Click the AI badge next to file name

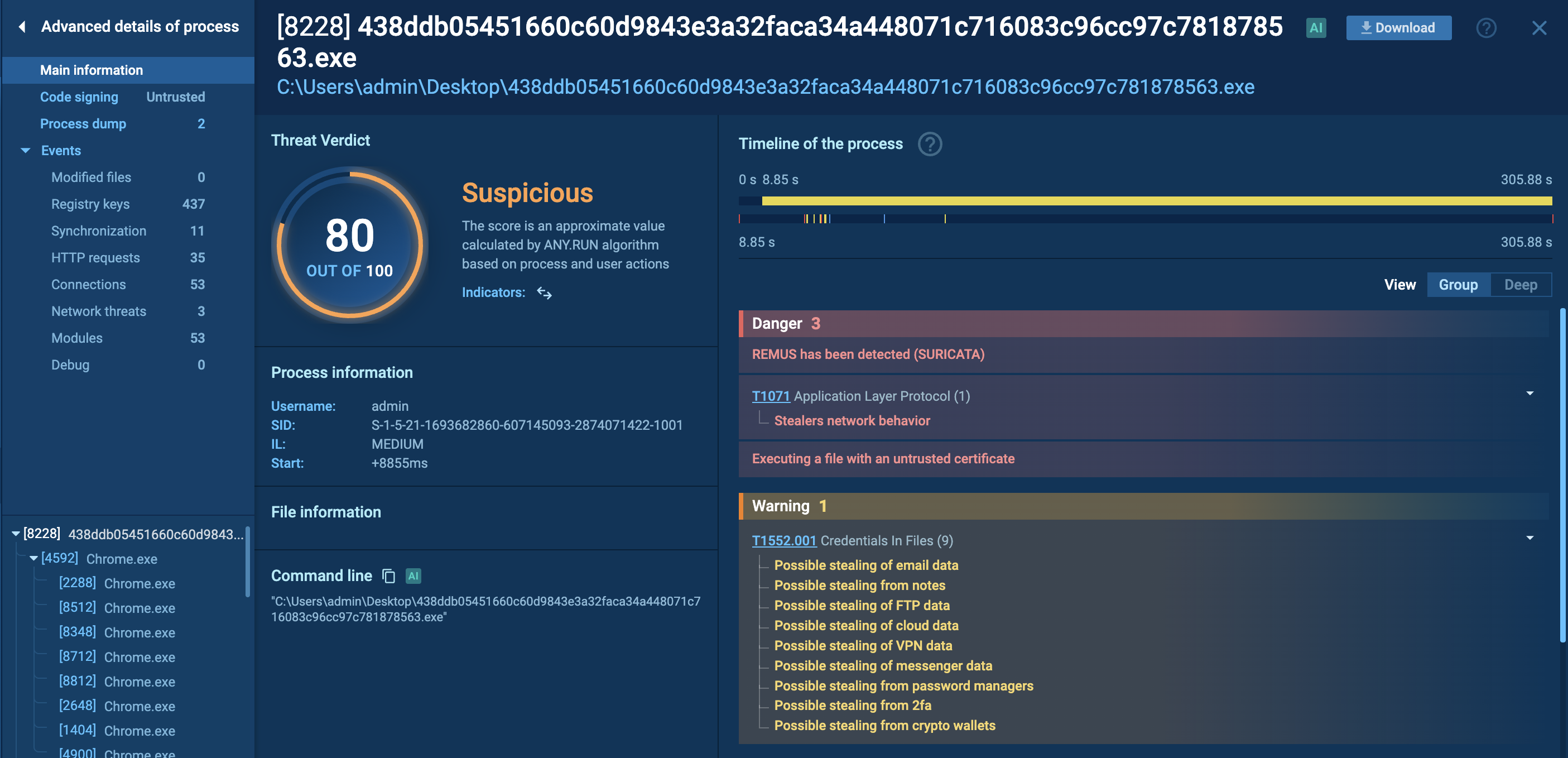pyautogui.click(x=1315, y=27)
